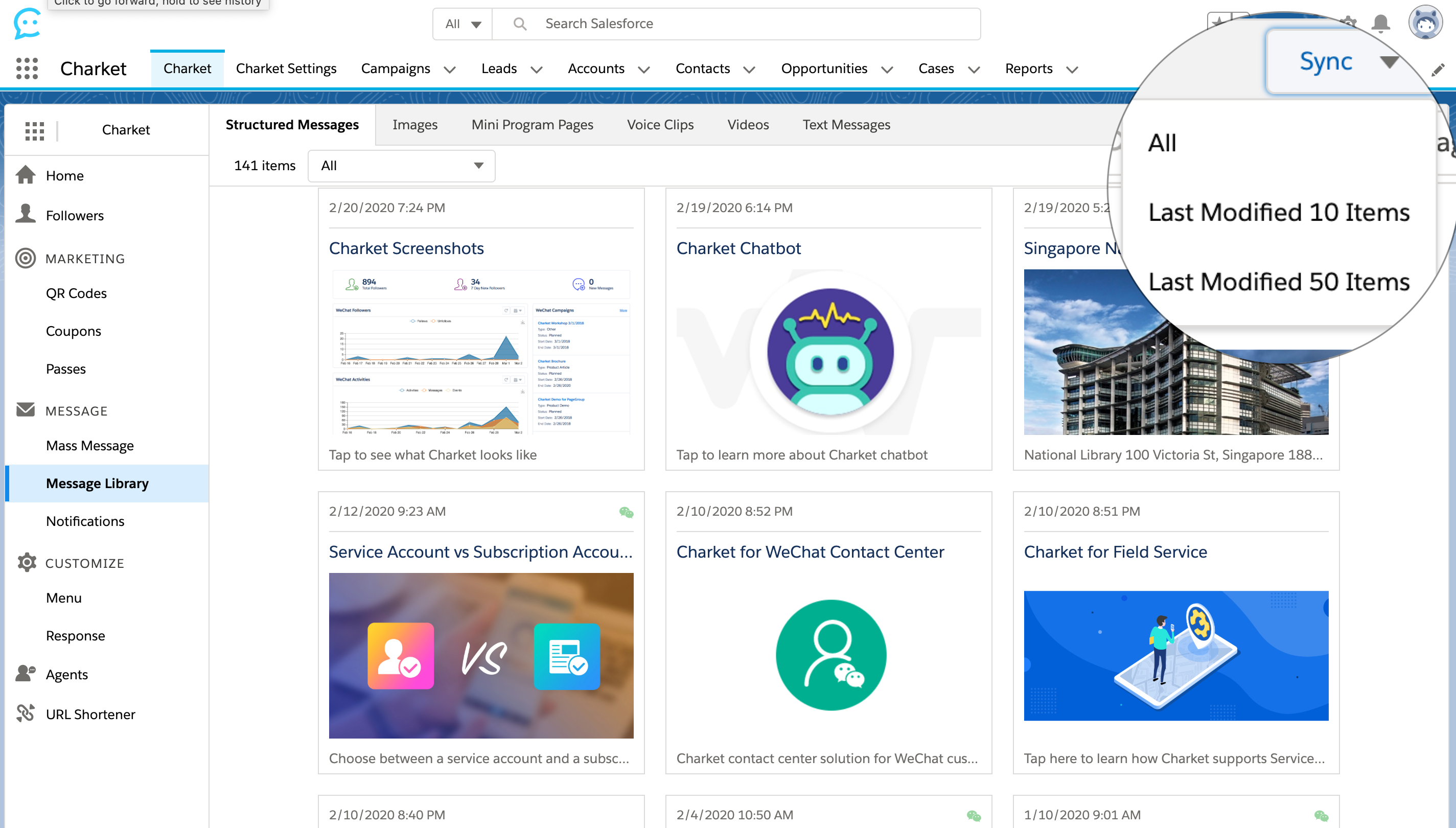Click the WeChat Contact Center green thumbnail
The height and width of the screenshot is (828, 1456).
[830, 655]
